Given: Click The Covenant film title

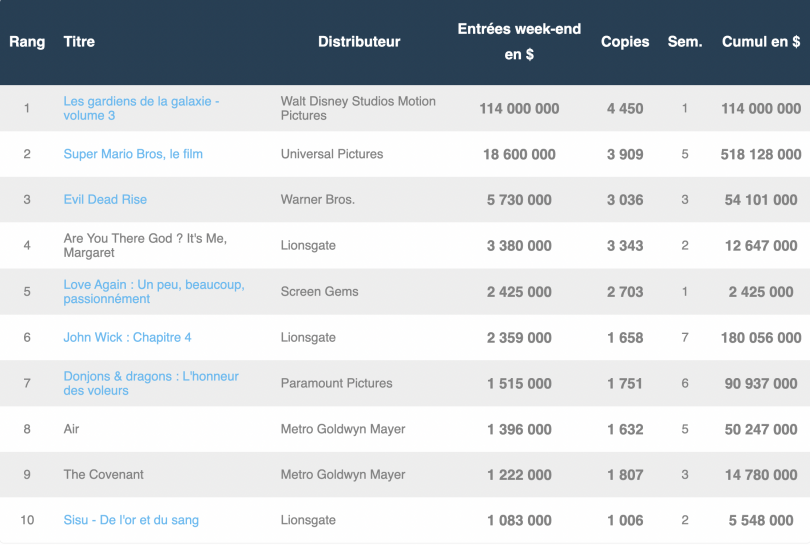Looking at the screenshot, I should coord(104,475).
